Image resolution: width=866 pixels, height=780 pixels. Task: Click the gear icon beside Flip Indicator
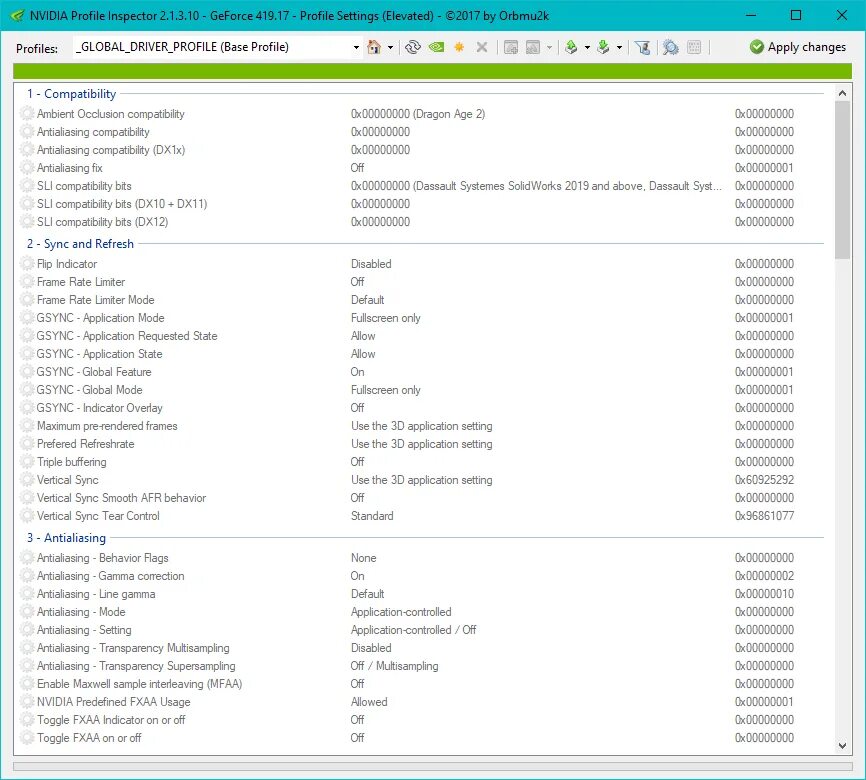pos(27,264)
